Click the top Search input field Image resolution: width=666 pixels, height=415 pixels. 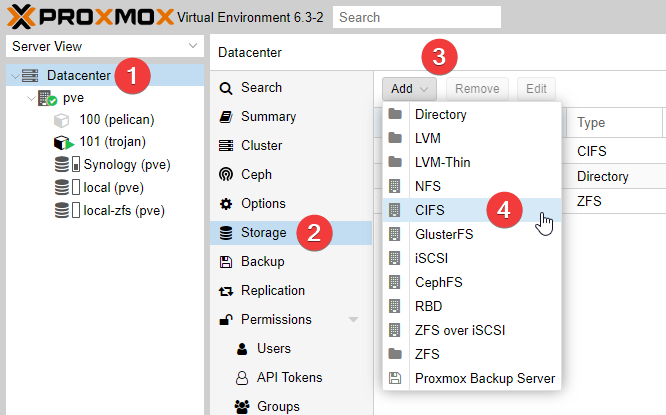tap(416, 17)
